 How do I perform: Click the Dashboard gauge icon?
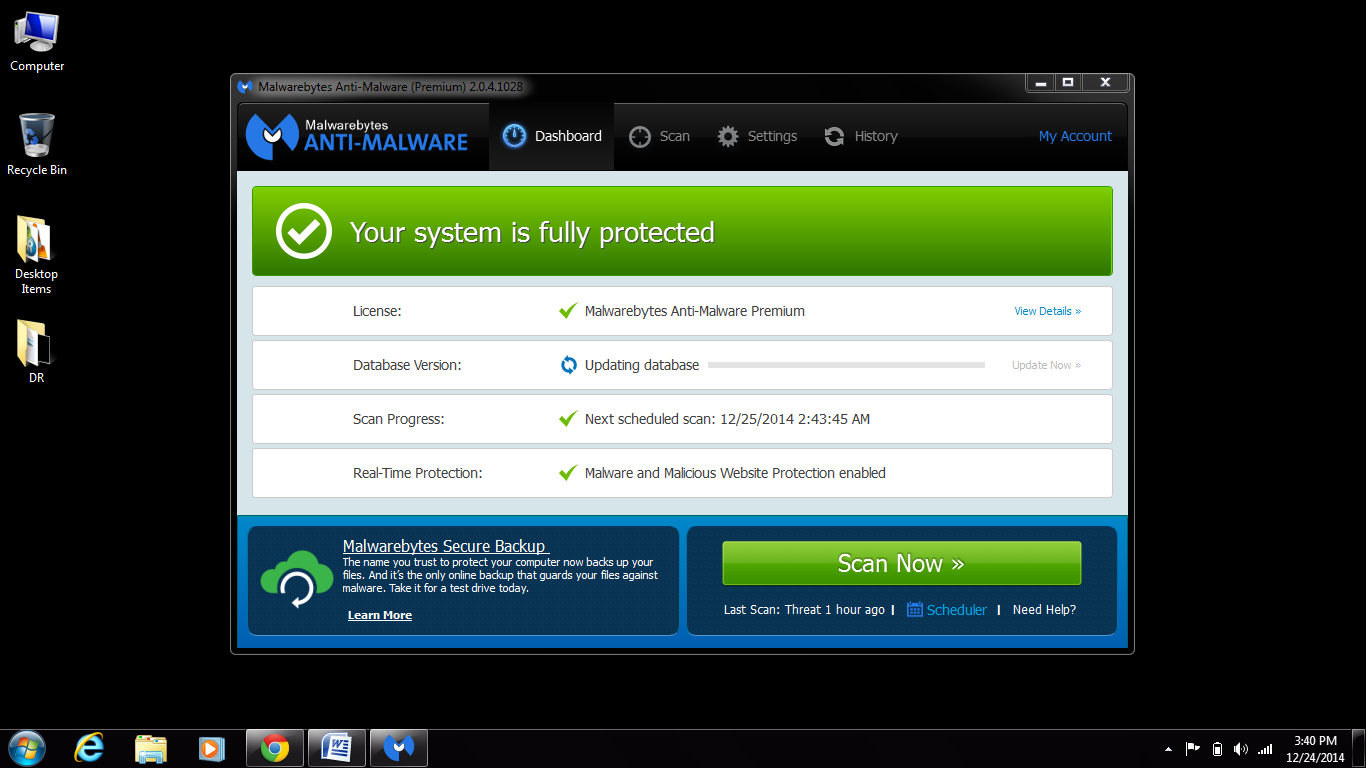(514, 136)
